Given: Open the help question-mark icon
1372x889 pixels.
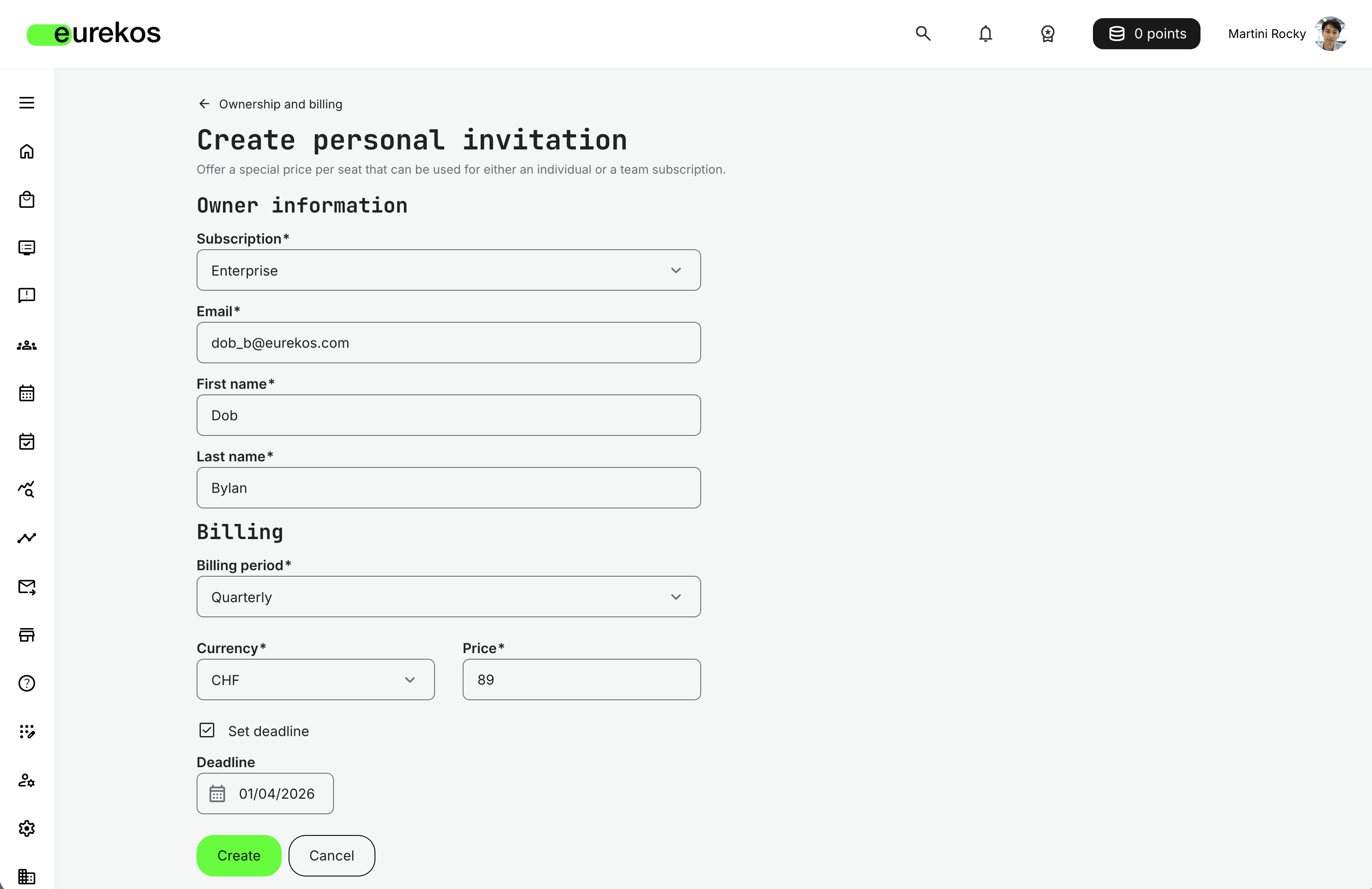Looking at the screenshot, I should point(26,683).
